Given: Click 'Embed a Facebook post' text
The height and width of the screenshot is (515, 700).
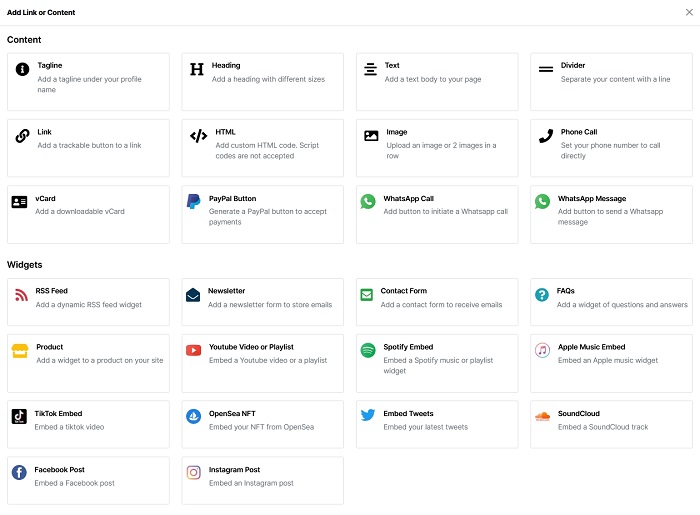Looking at the screenshot, I should tap(75, 483).
